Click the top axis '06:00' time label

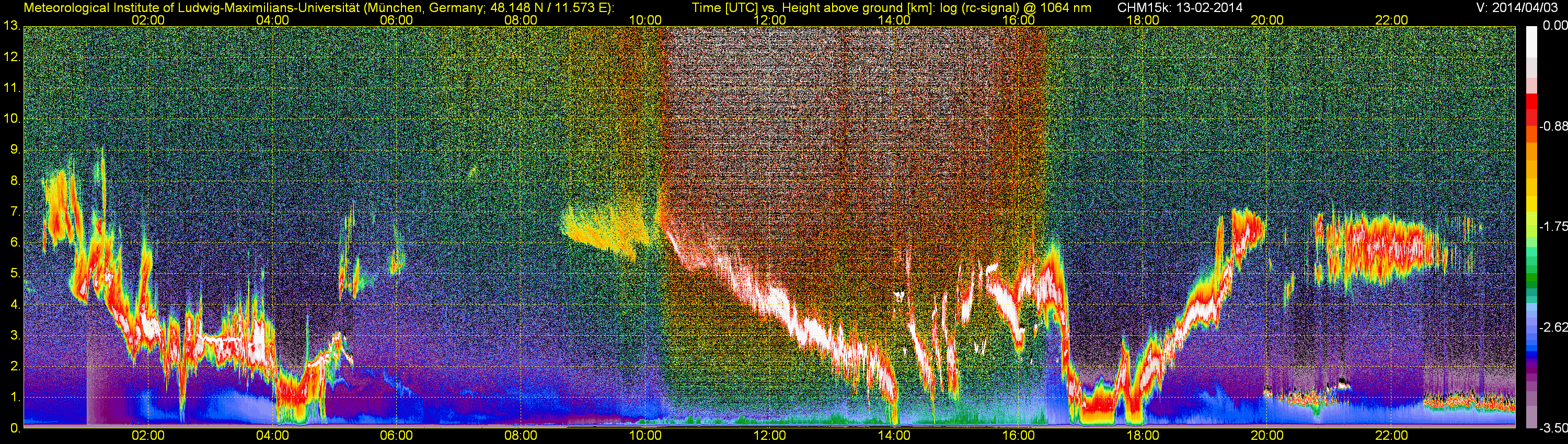[x=396, y=20]
